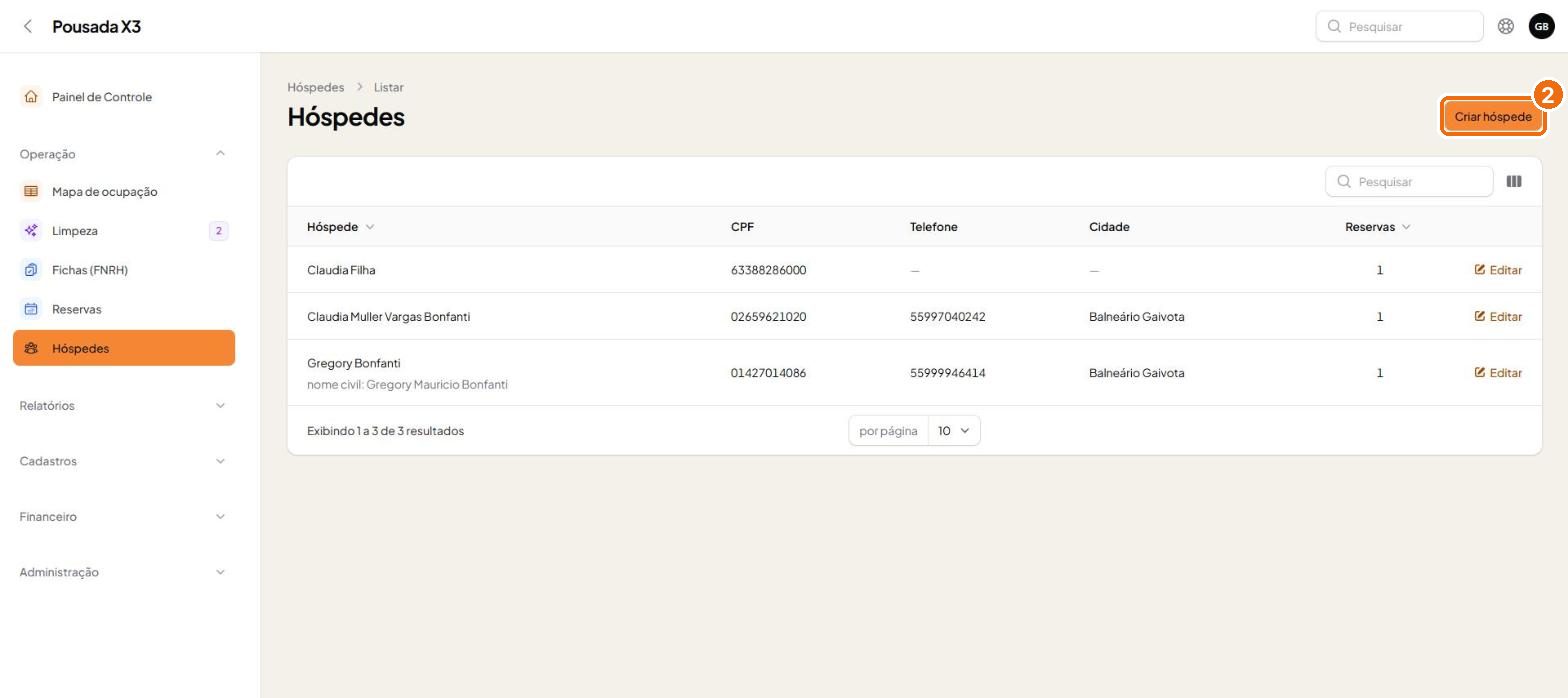
Task: Open the GB user avatar menu
Action: [x=1541, y=27]
